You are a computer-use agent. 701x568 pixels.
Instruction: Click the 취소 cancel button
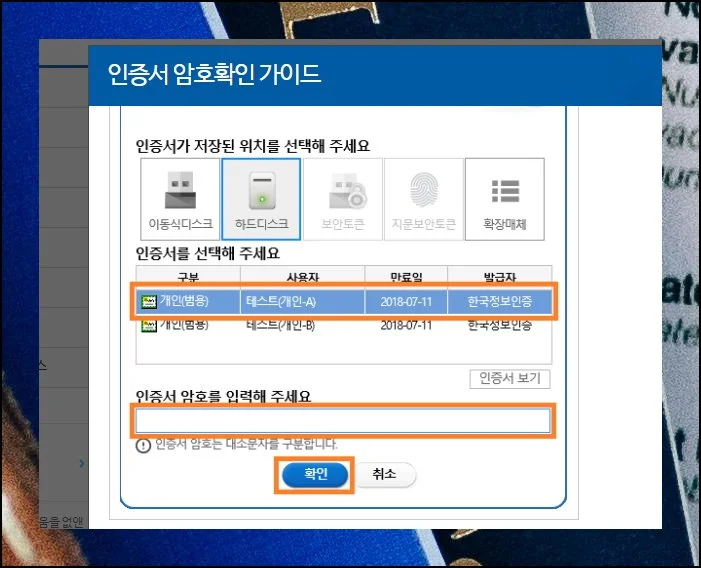[x=384, y=474]
